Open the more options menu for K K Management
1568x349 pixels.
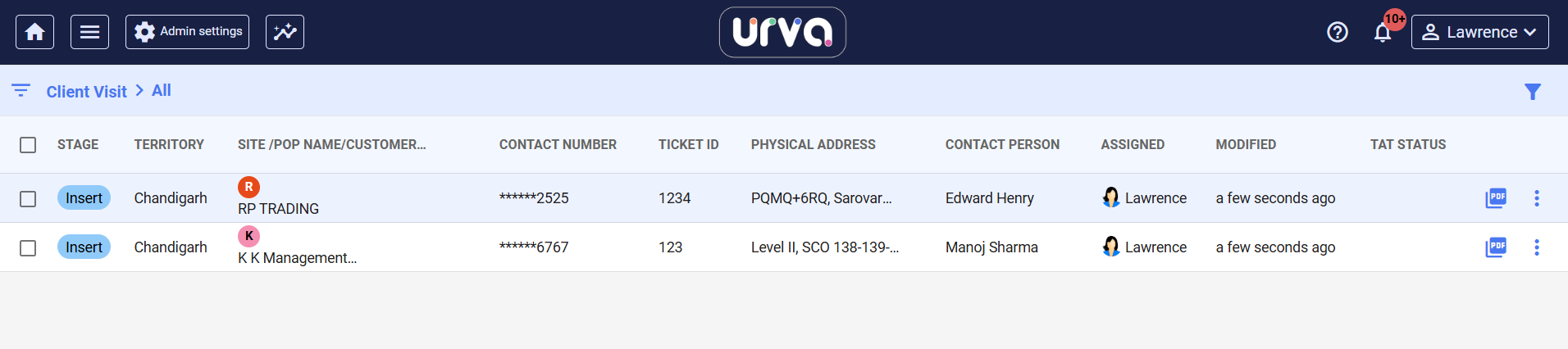(x=1537, y=247)
